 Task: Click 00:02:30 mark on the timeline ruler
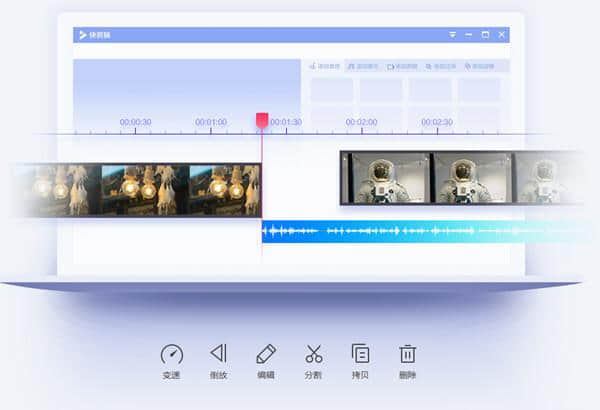coord(436,123)
